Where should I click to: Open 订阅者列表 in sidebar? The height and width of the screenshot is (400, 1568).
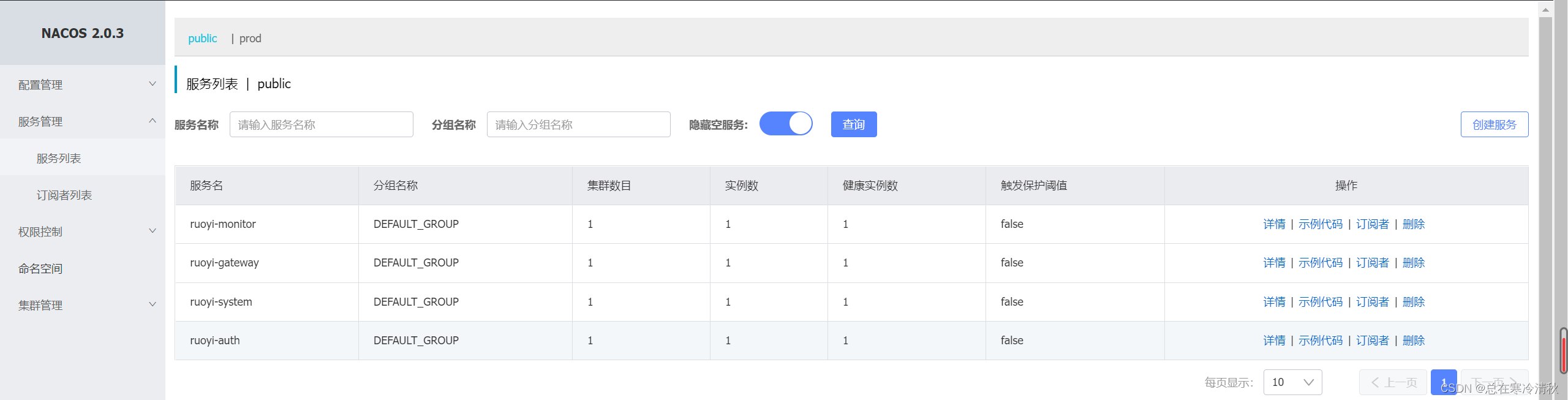(x=64, y=195)
